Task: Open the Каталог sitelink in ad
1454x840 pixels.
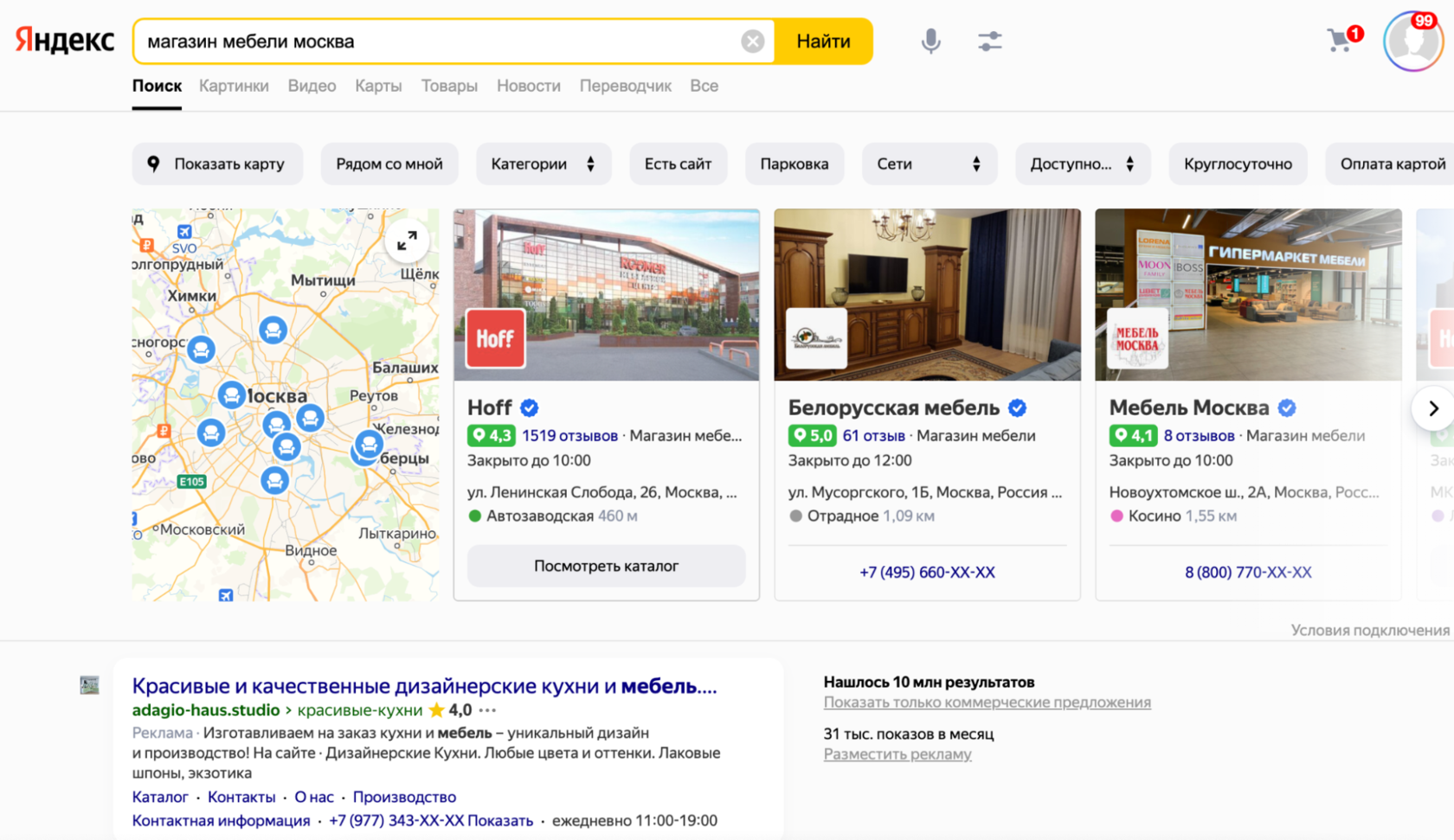Action: coord(160,797)
